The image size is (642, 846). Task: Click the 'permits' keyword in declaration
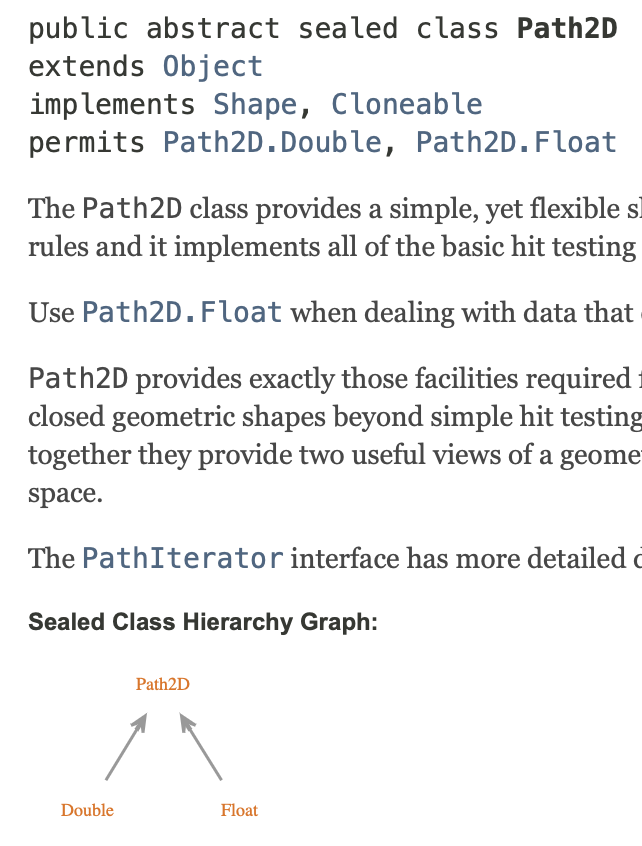[x=87, y=143]
